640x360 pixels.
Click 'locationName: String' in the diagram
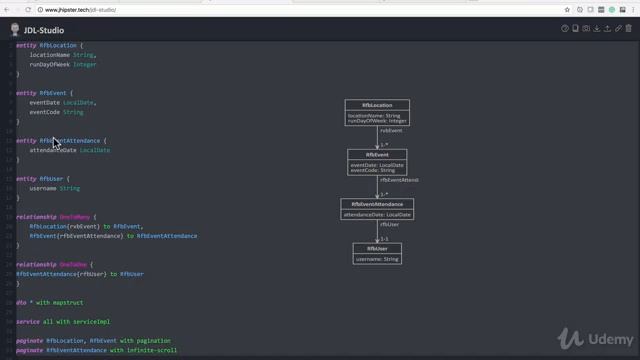tap(374, 116)
